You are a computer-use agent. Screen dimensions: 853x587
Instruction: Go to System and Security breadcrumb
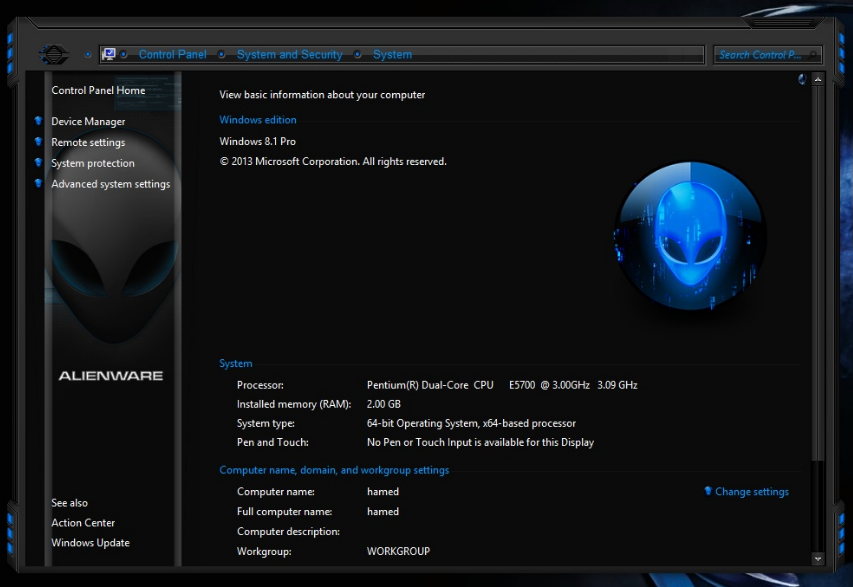coord(289,55)
